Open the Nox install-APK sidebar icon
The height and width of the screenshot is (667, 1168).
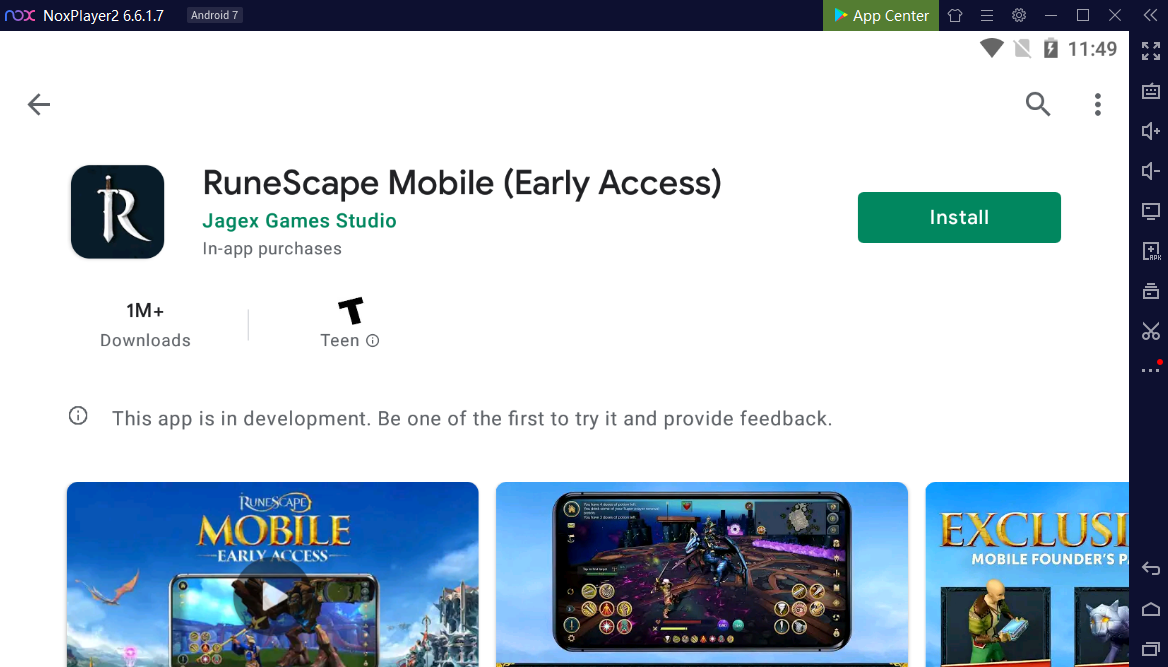(1151, 251)
